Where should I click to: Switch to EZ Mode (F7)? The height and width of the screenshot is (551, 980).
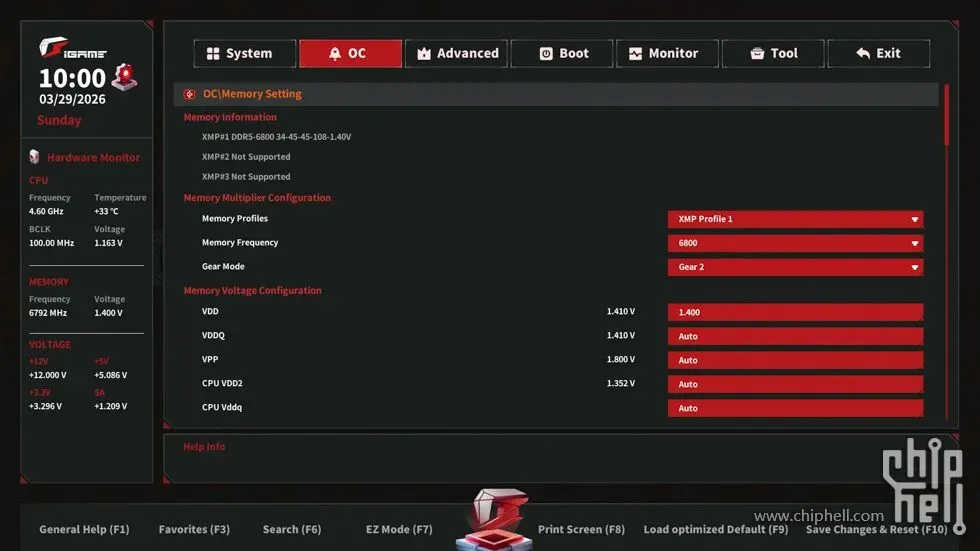(x=399, y=529)
